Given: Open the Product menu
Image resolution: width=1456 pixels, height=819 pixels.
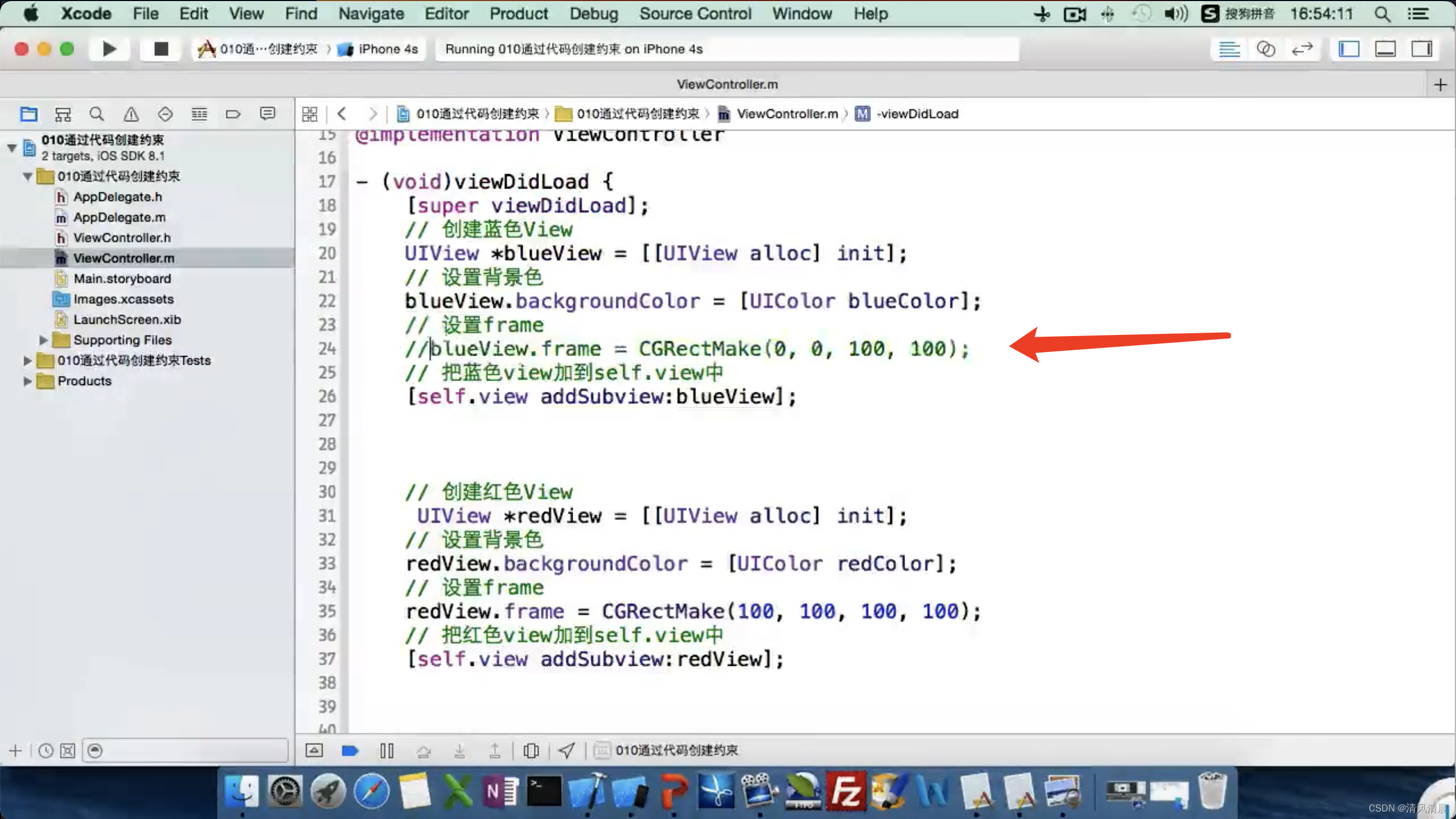Looking at the screenshot, I should coord(518,14).
